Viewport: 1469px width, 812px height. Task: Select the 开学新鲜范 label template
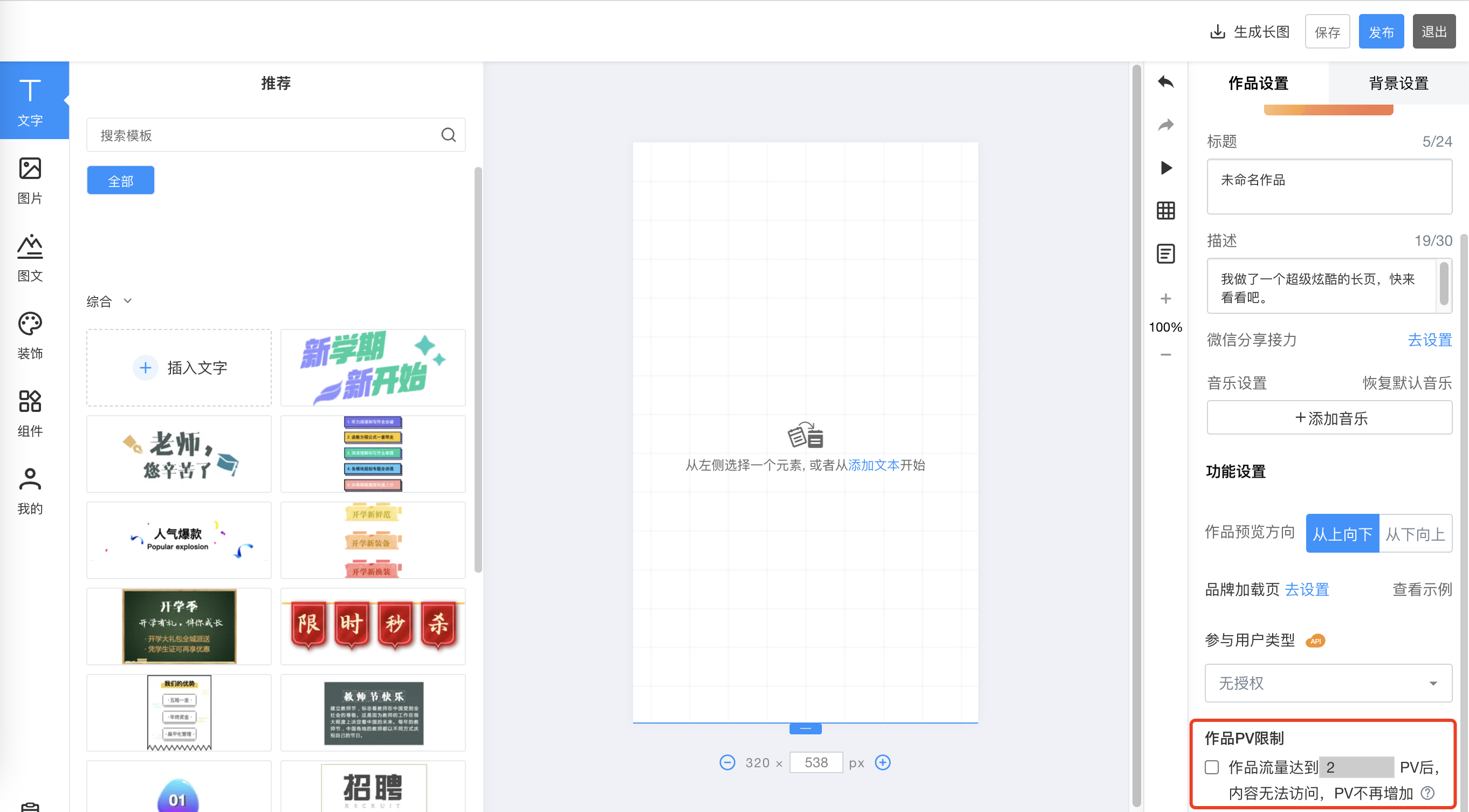tap(373, 540)
